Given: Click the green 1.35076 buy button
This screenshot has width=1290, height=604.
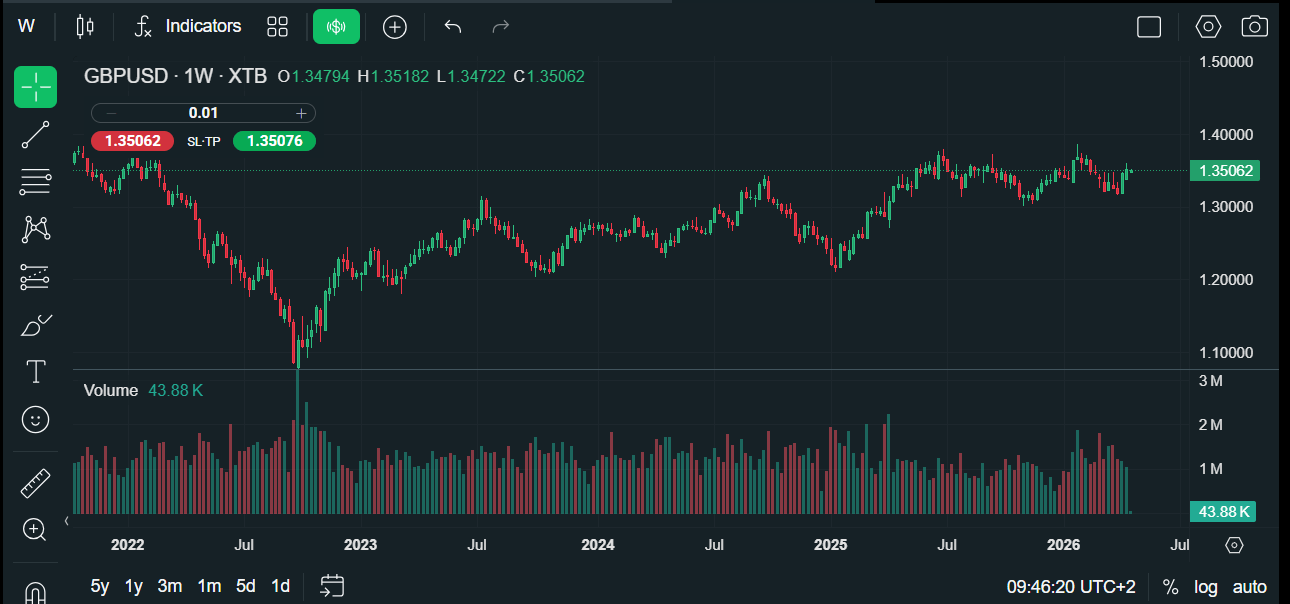Looking at the screenshot, I should pyautogui.click(x=274, y=141).
